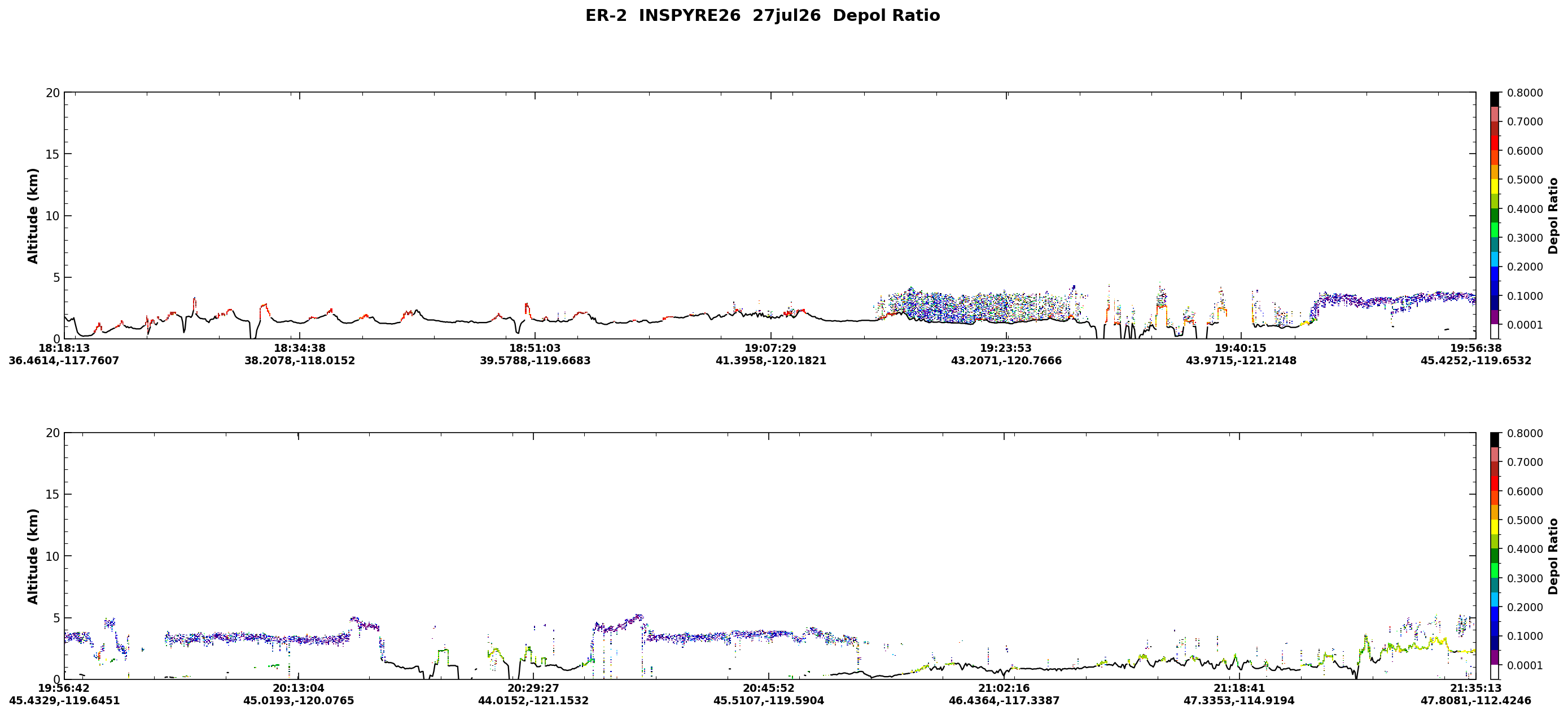This screenshot has width=1568, height=715.
Task: Select the 19:07:29 time tick label
Action: coord(770,348)
